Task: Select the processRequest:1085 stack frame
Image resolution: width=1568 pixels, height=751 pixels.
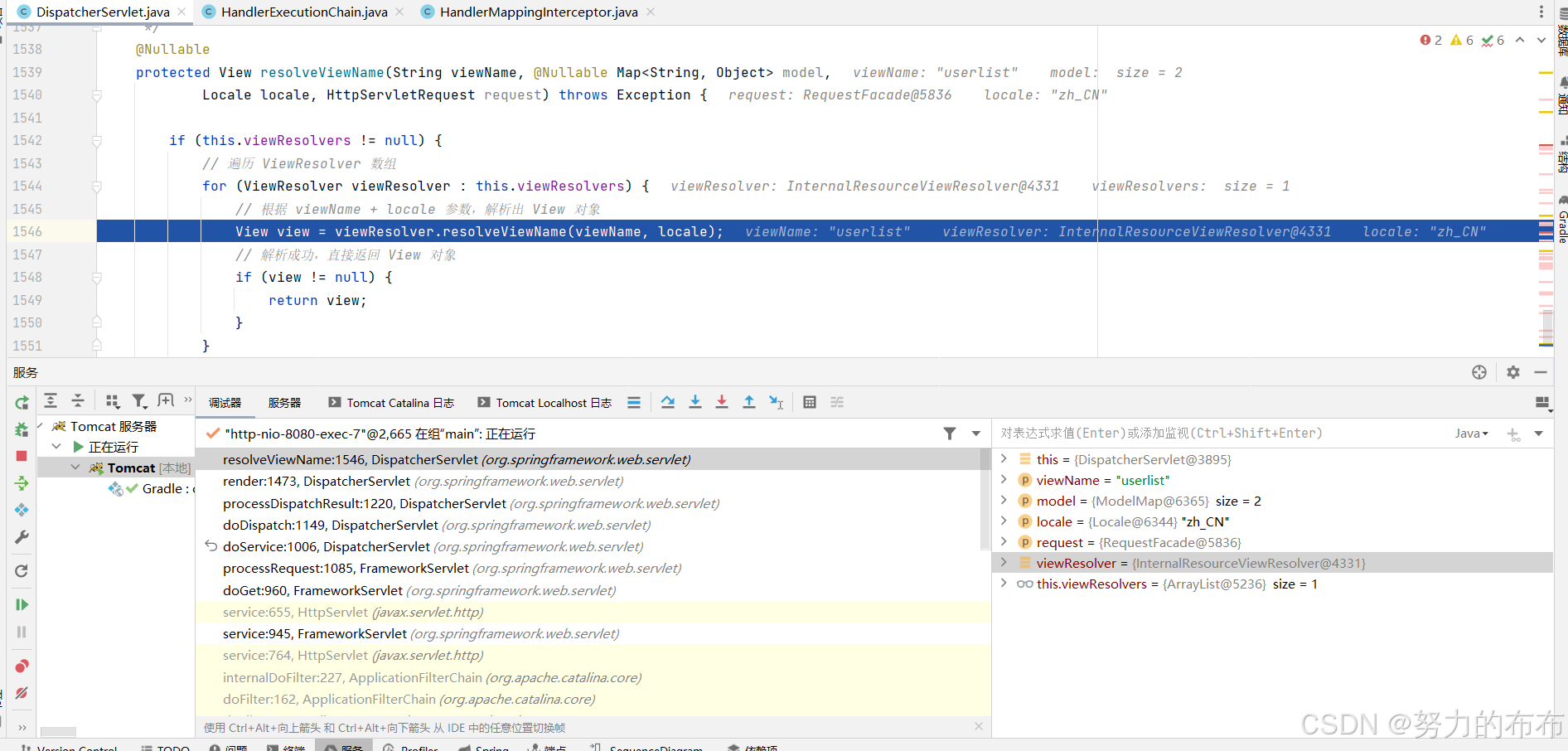Action: (x=588, y=569)
